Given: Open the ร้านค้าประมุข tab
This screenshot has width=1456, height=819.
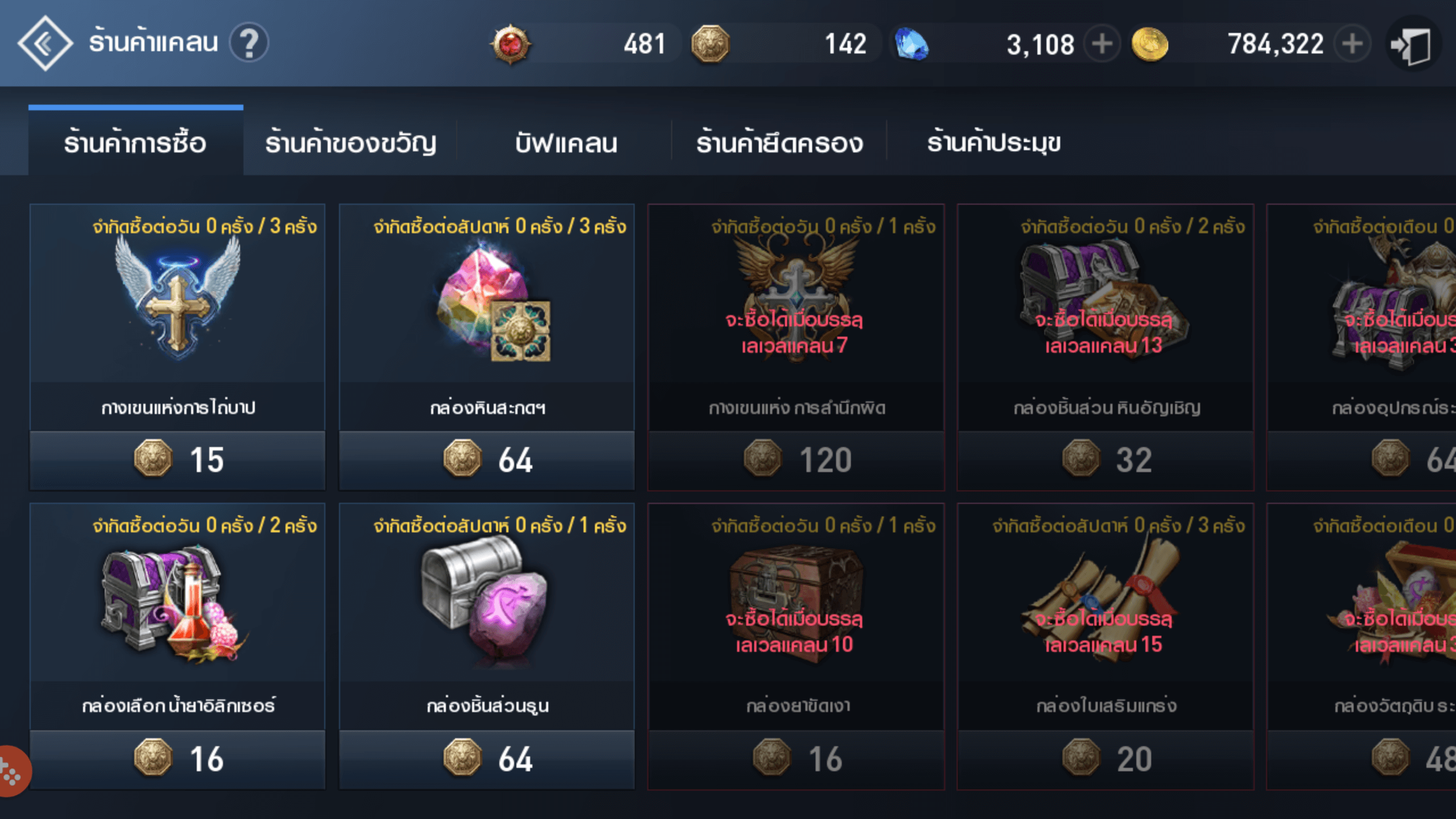Looking at the screenshot, I should coord(994,143).
